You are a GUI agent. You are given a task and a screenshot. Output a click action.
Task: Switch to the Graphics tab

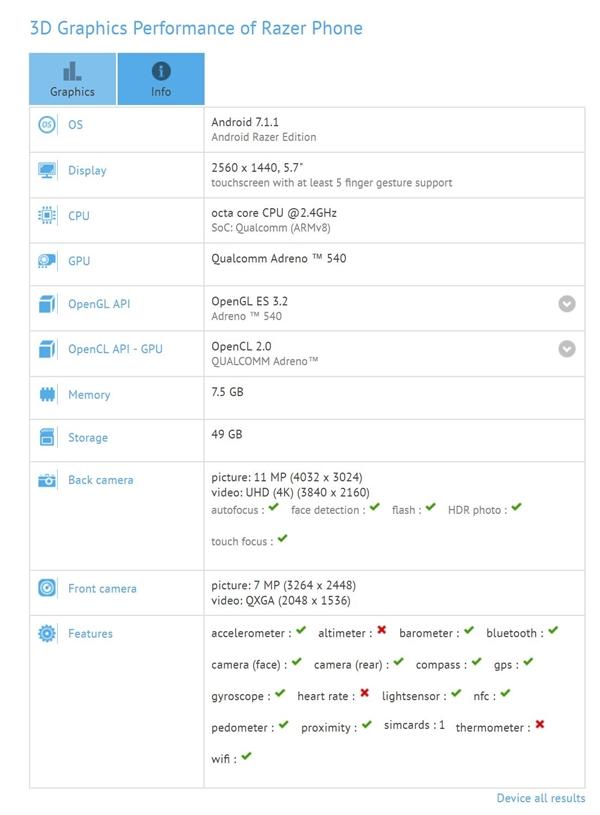73,79
